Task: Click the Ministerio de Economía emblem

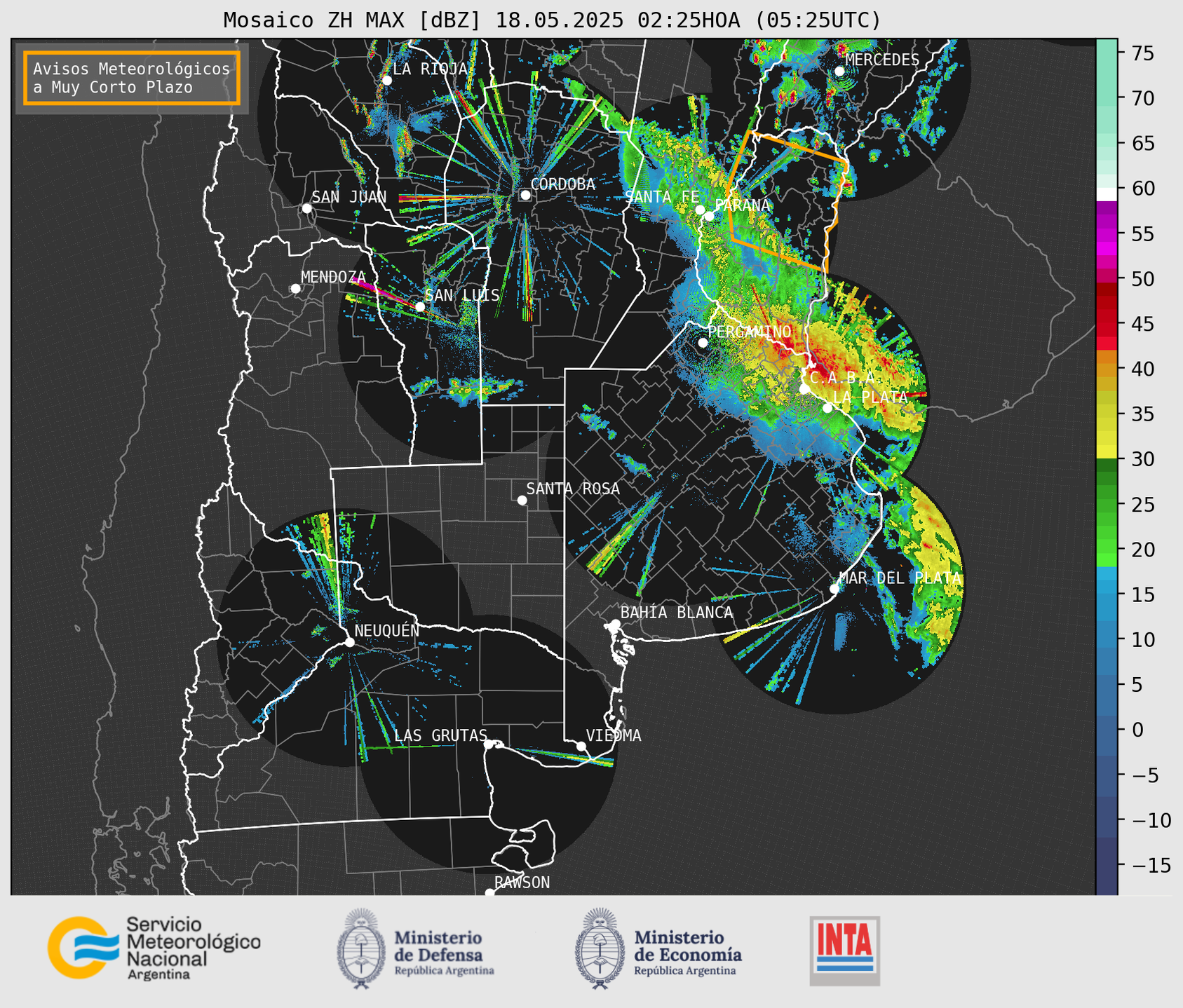Action: (600, 949)
